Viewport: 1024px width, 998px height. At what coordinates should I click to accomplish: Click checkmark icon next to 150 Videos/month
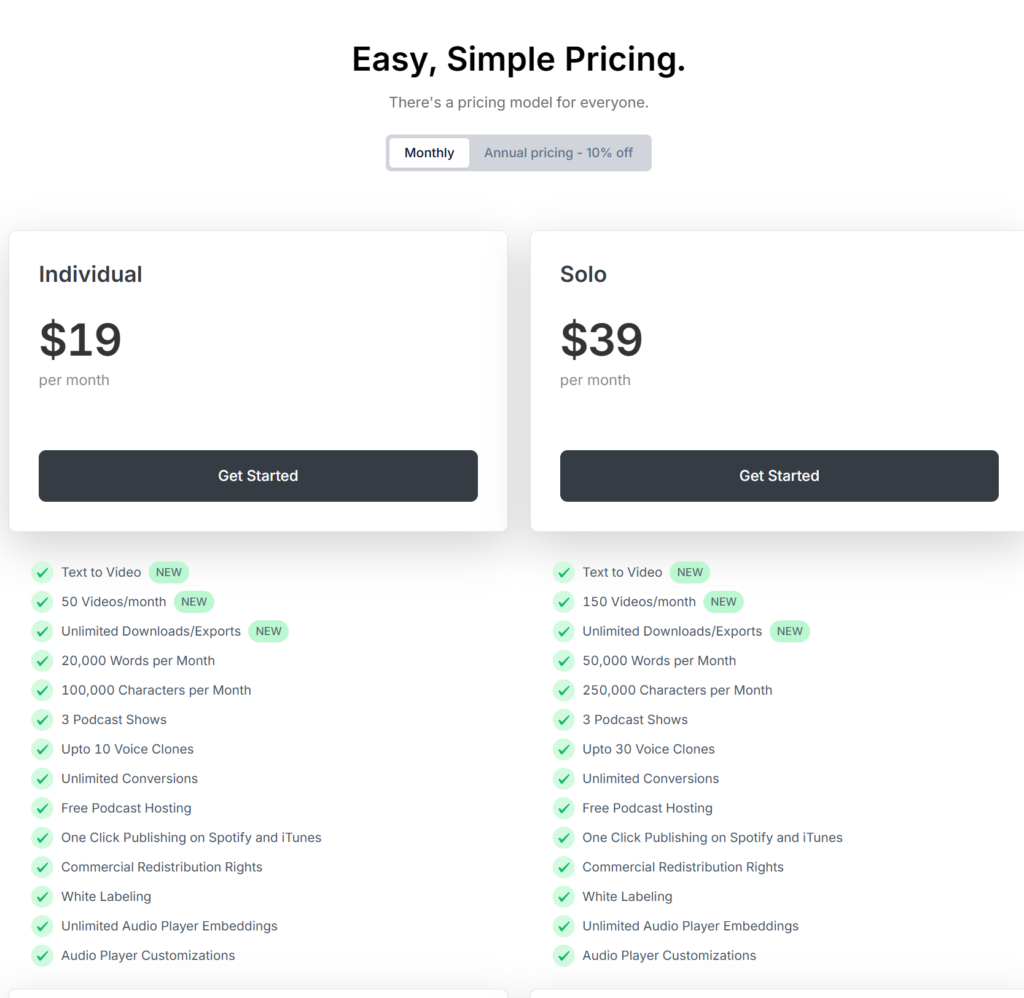564,602
